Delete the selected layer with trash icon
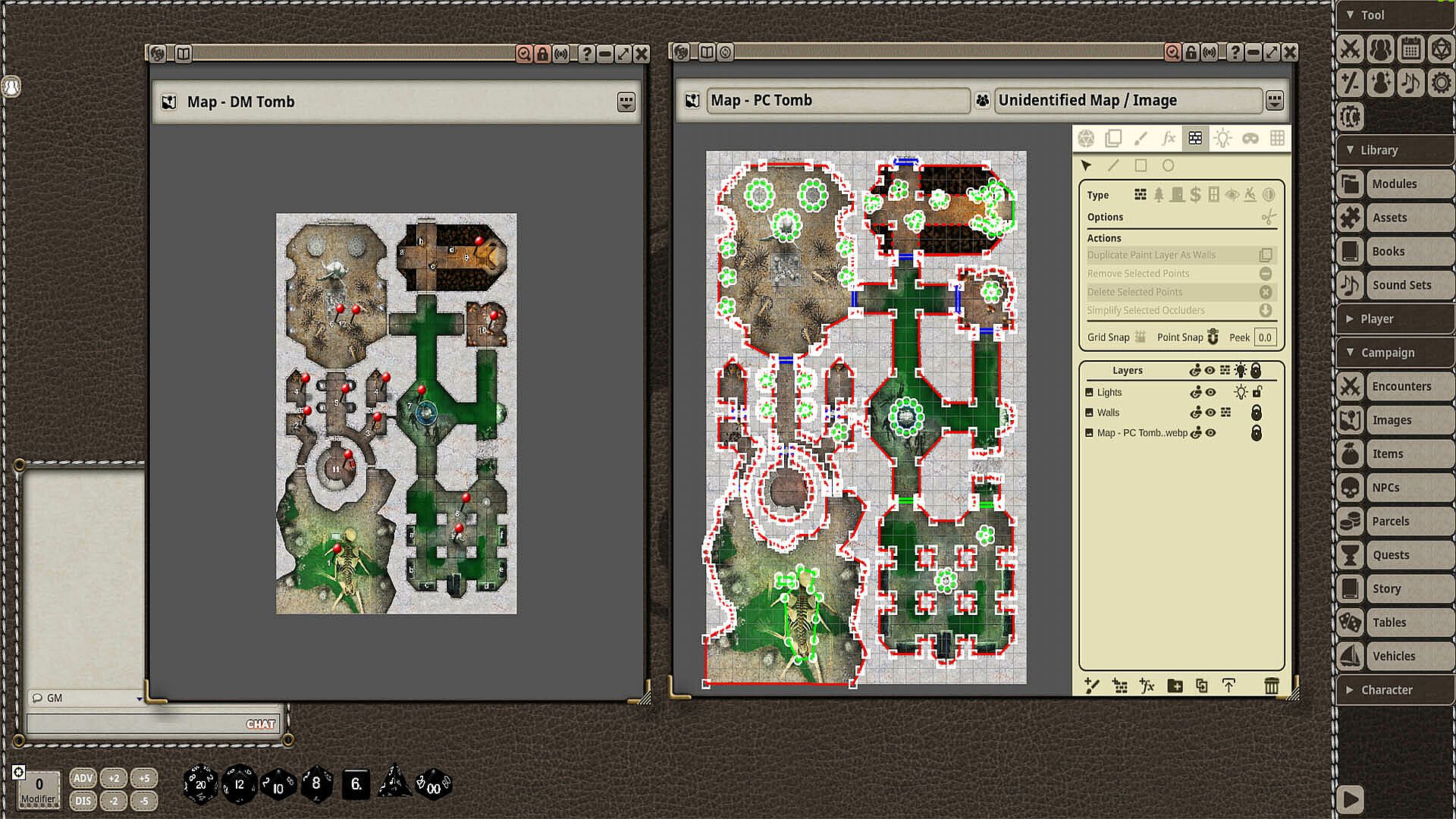Image resolution: width=1456 pixels, height=819 pixels. coord(1272,686)
